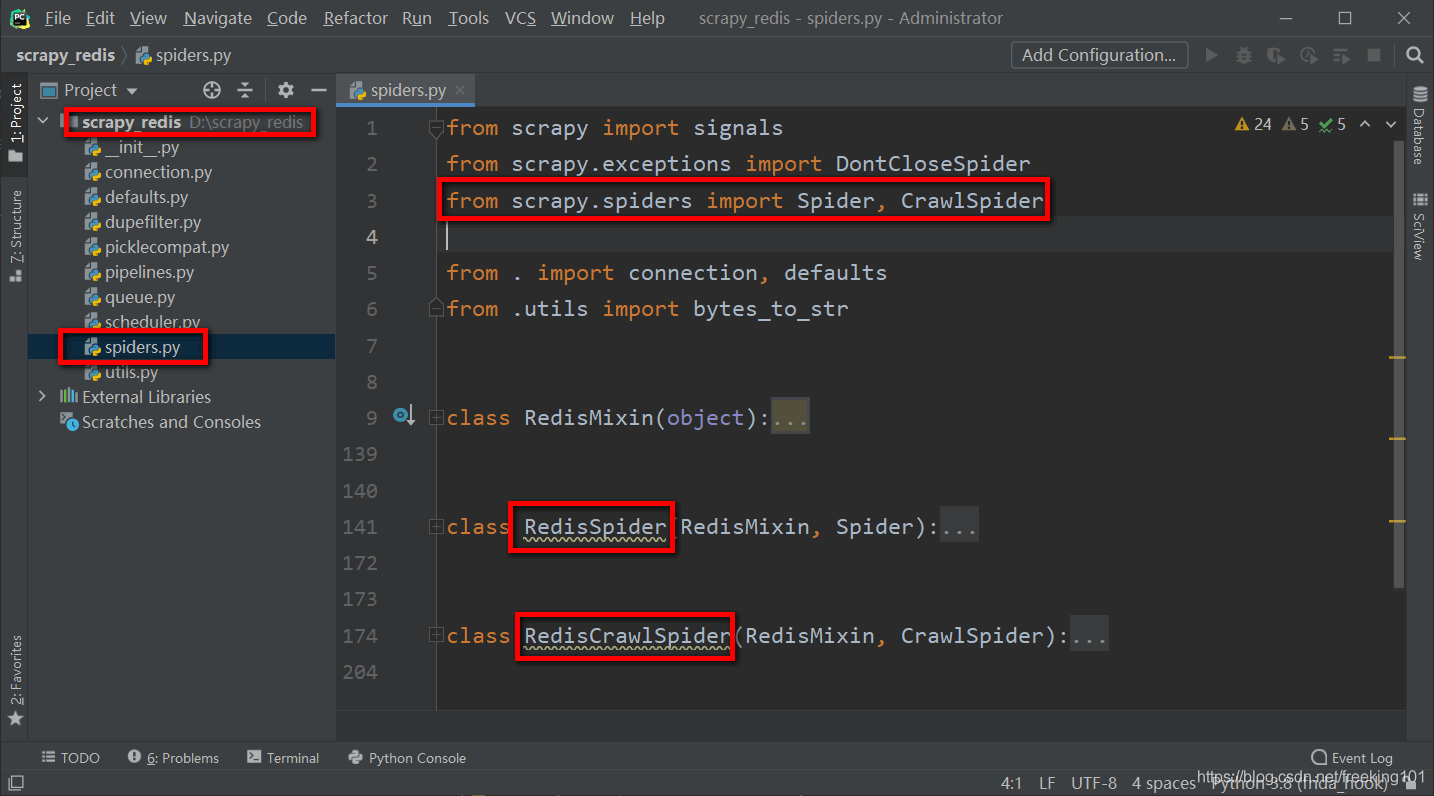Expand the RedisSpider class fold at line 141
Image resolution: width=1434 pixels, height=796 pixels.
coord(435,526)
